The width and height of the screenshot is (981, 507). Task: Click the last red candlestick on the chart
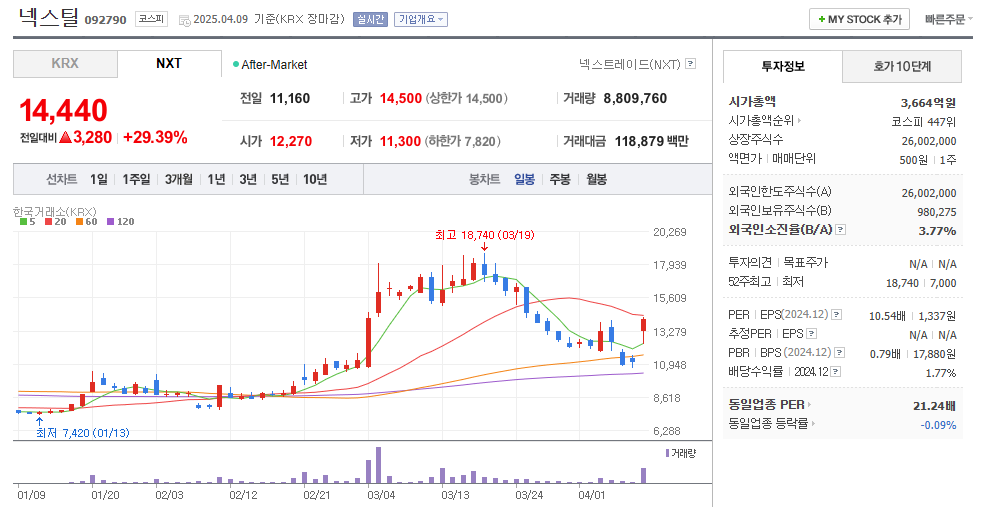point(643,330)
